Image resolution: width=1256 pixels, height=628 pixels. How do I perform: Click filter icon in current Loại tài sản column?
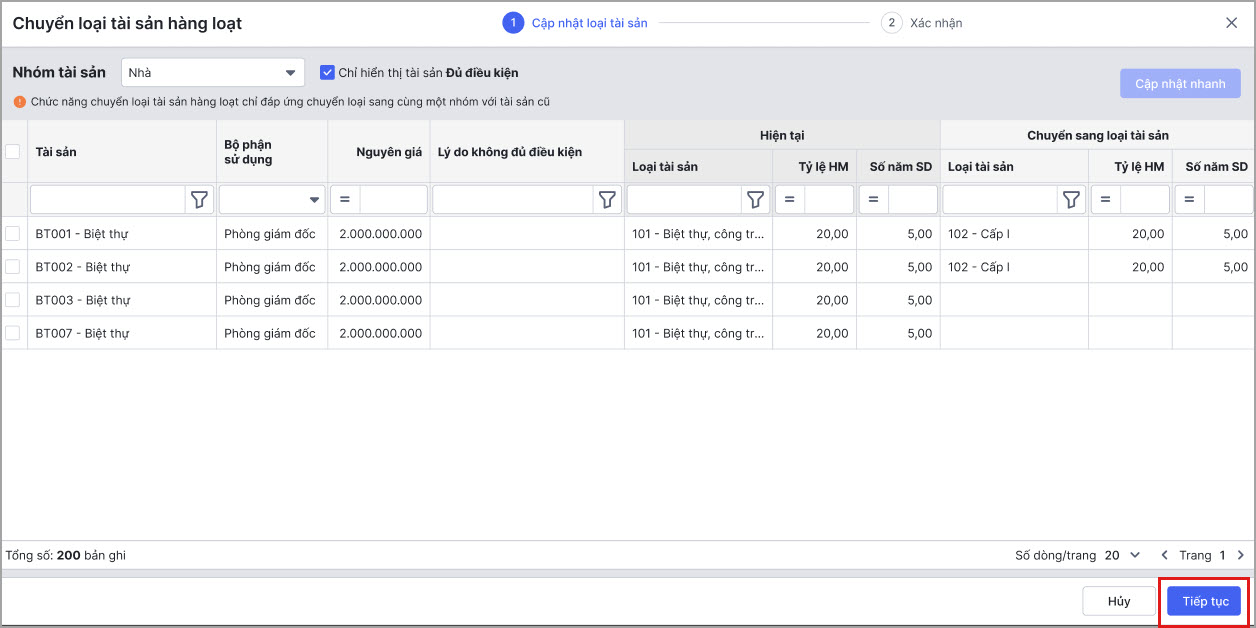(x=755, y=200)
